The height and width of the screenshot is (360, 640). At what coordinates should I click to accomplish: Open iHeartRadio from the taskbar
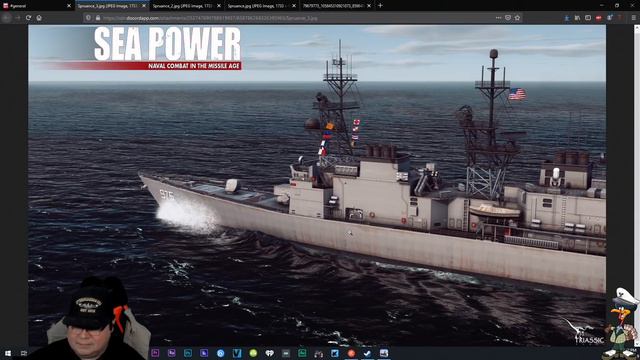[x=269, y=353]
